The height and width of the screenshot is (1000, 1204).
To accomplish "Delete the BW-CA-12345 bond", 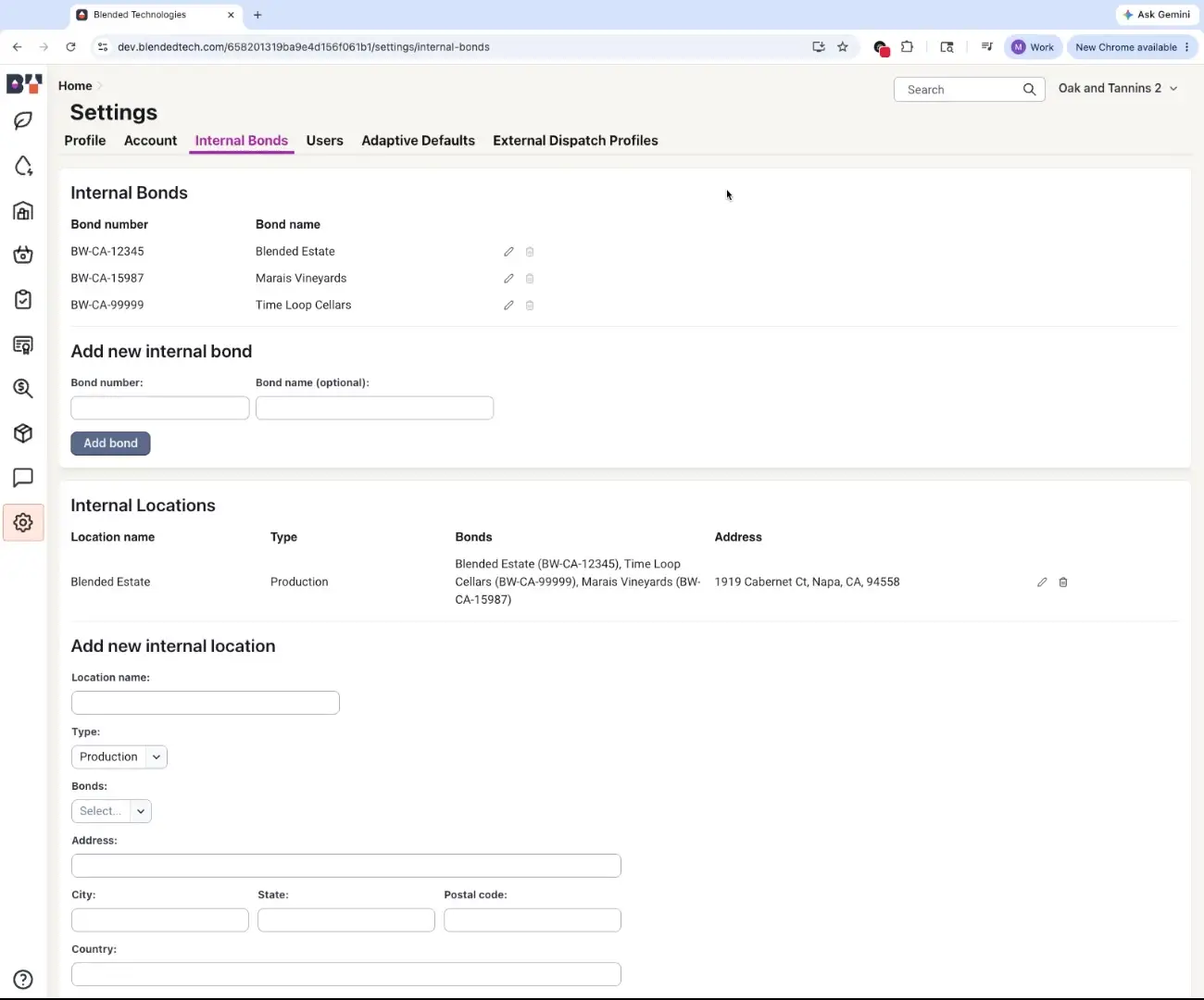I will coord(530,252).
